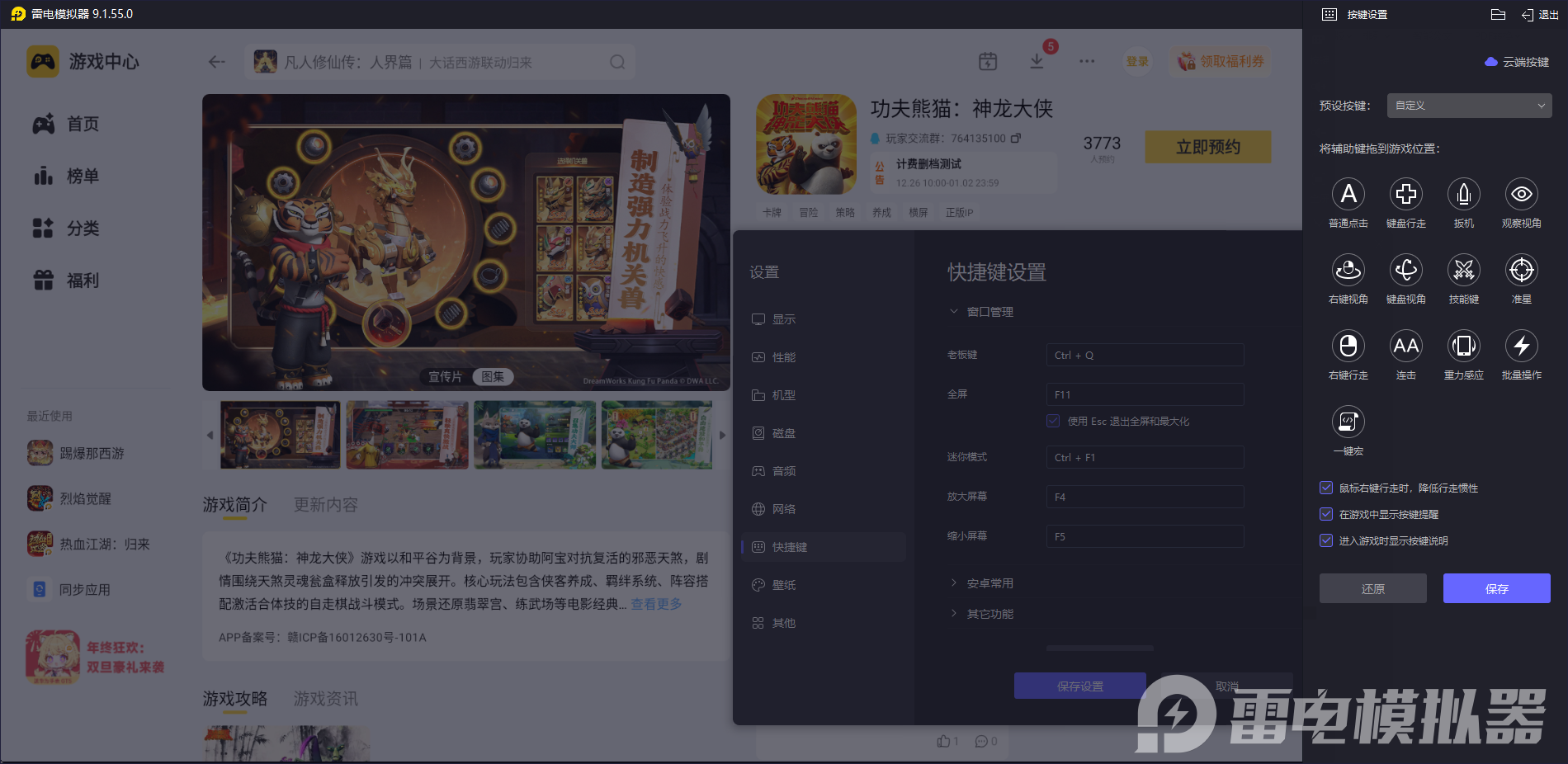Open 磁盘 settings category

click(x=824, y=433)
